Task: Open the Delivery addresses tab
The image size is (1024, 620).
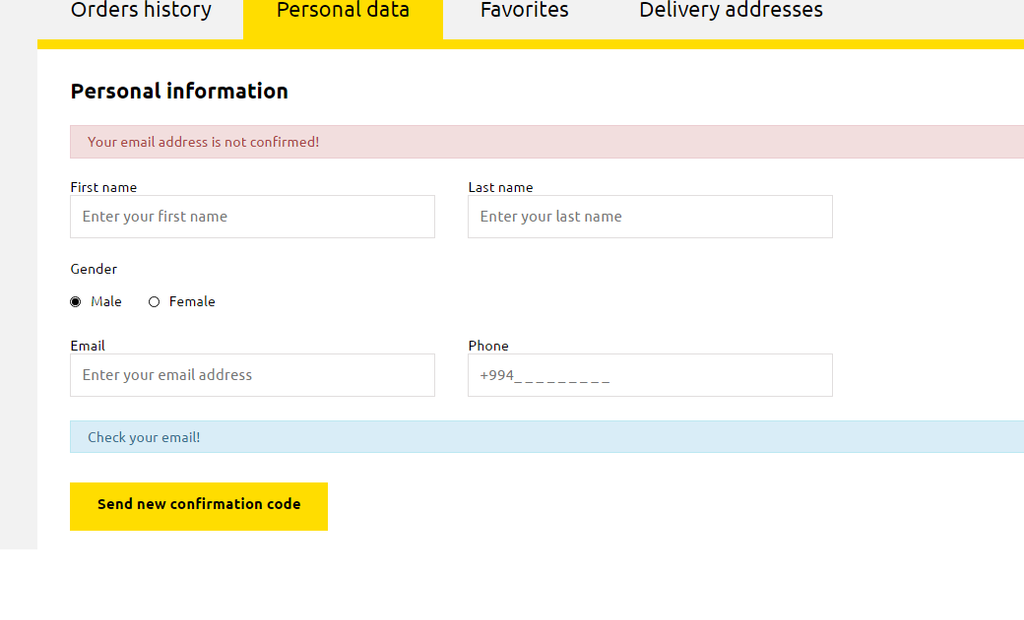Action: tap(731, 11)
